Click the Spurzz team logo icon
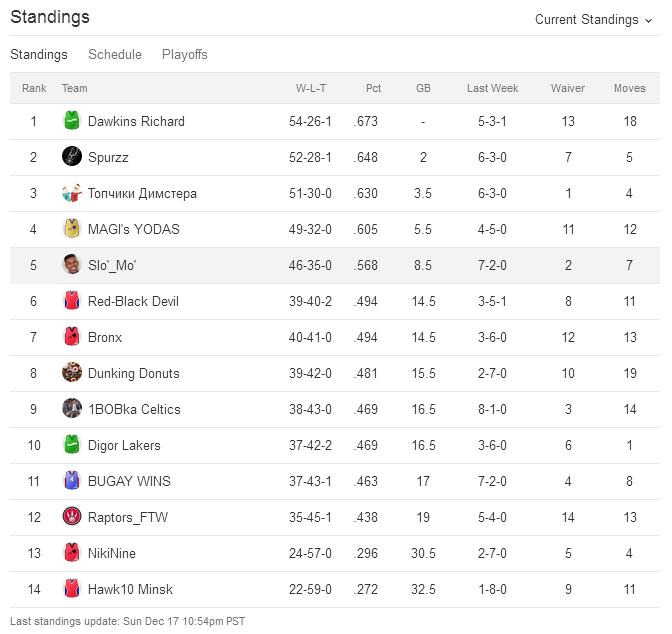This screenshot has width=672, height=634. 71,157
